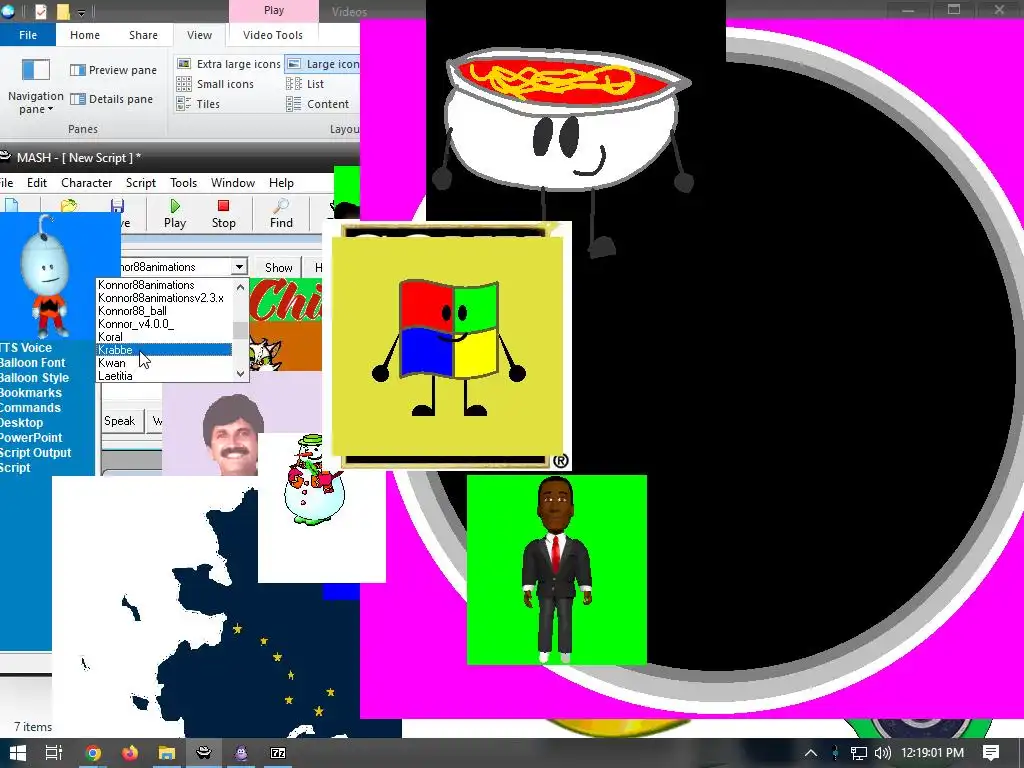
Task: Open Balloon Style in MASH sidebar
Action: (34, 377)
